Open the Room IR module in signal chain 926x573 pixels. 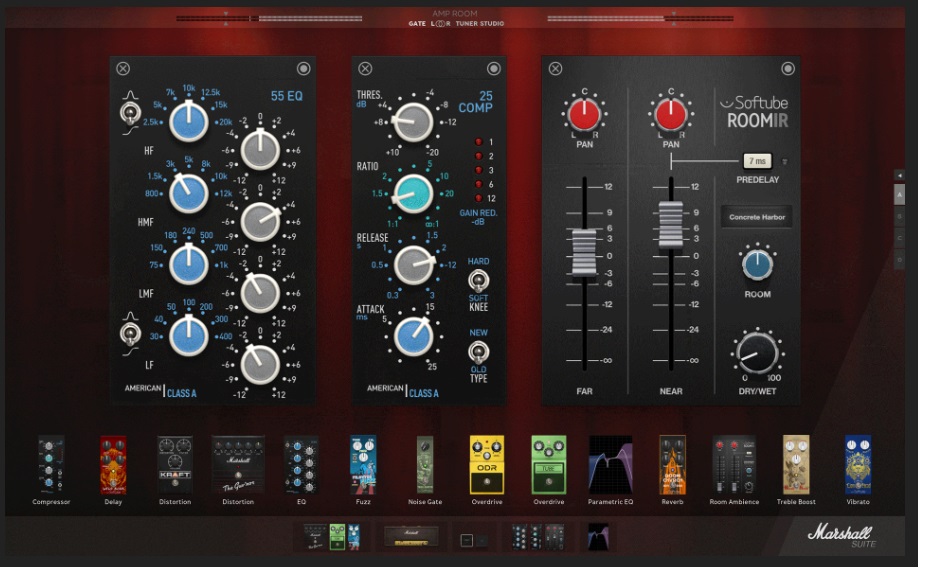[x=555, y=536]
